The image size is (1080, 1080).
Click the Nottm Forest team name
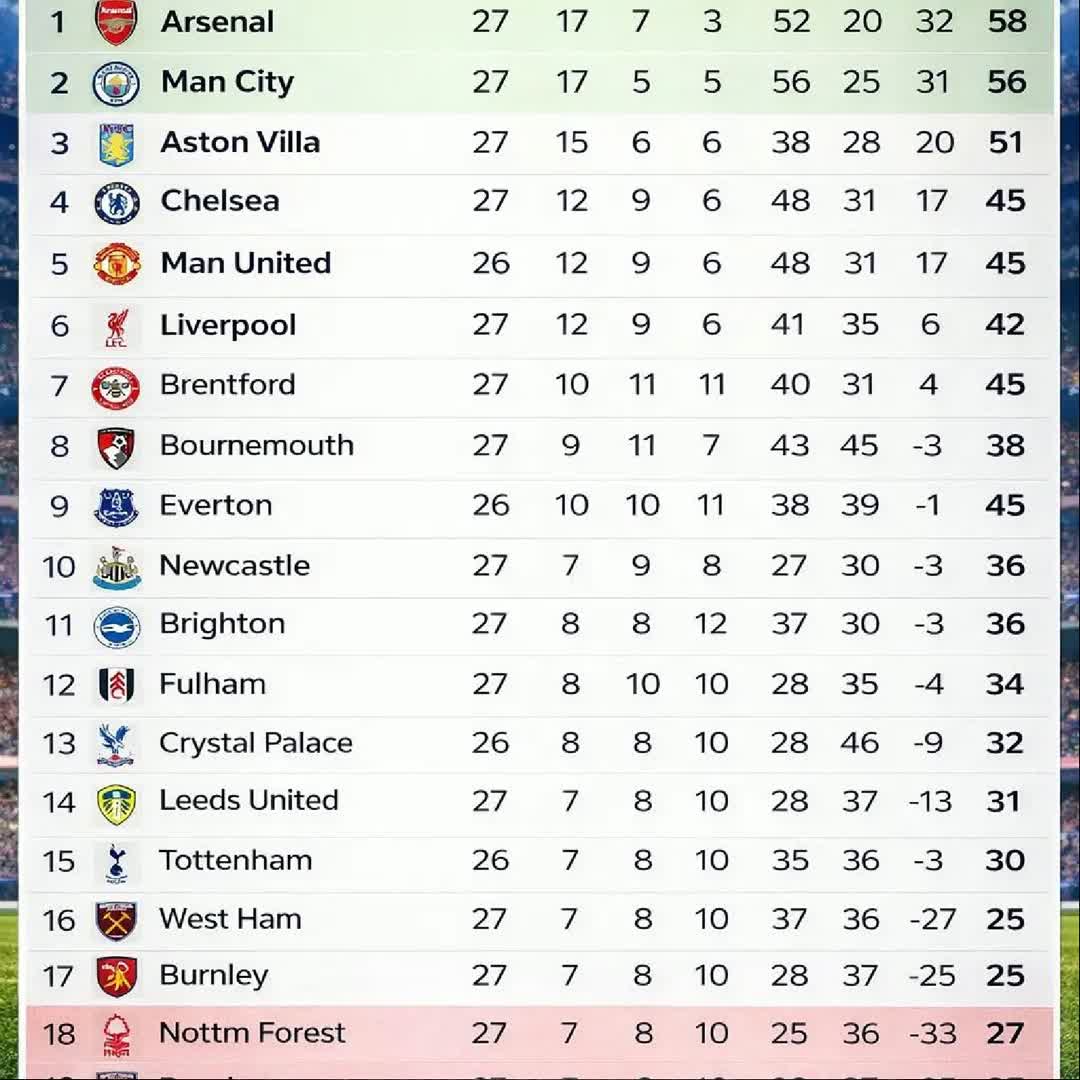point(252,1032)
